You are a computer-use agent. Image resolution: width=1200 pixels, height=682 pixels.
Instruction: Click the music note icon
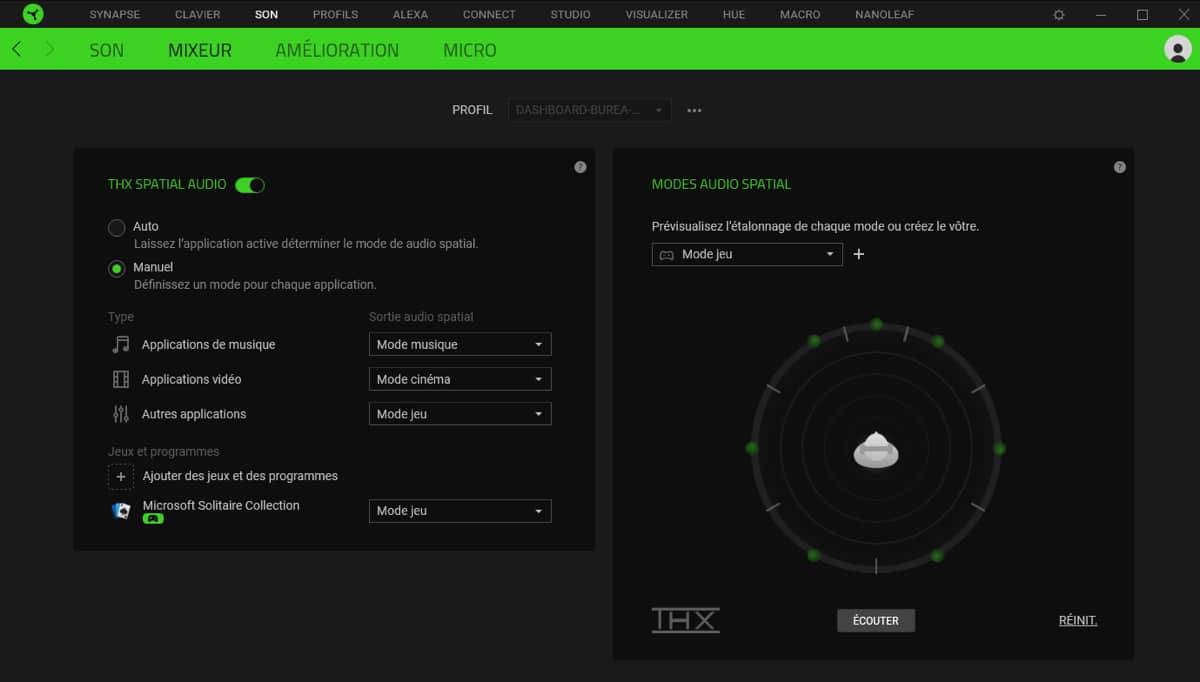(121, 344)
